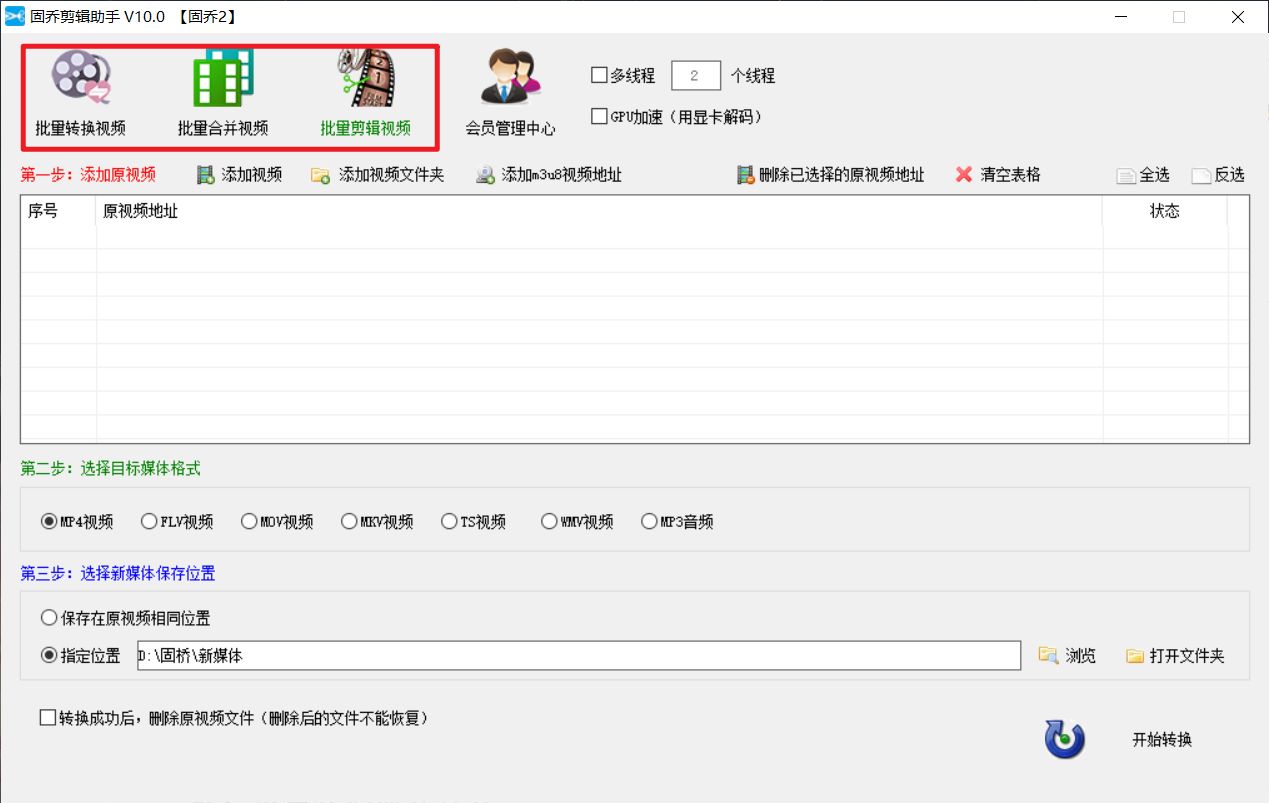
Task: Click the thread count number field
Action: pos(695,76)
